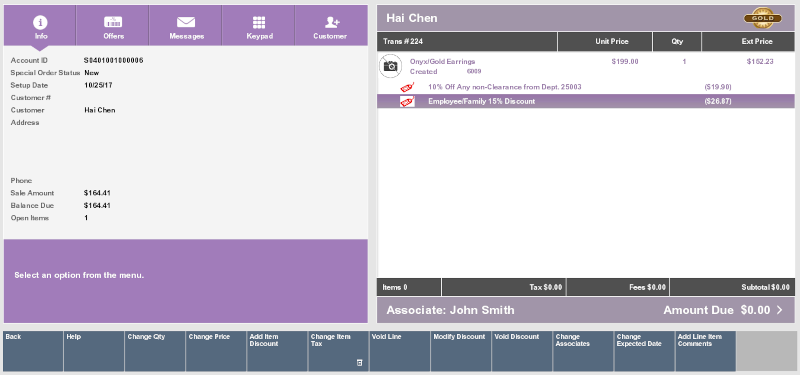Click the ($19.90) discount amount
Screen dimensions: 800x375
click(718, 87)
